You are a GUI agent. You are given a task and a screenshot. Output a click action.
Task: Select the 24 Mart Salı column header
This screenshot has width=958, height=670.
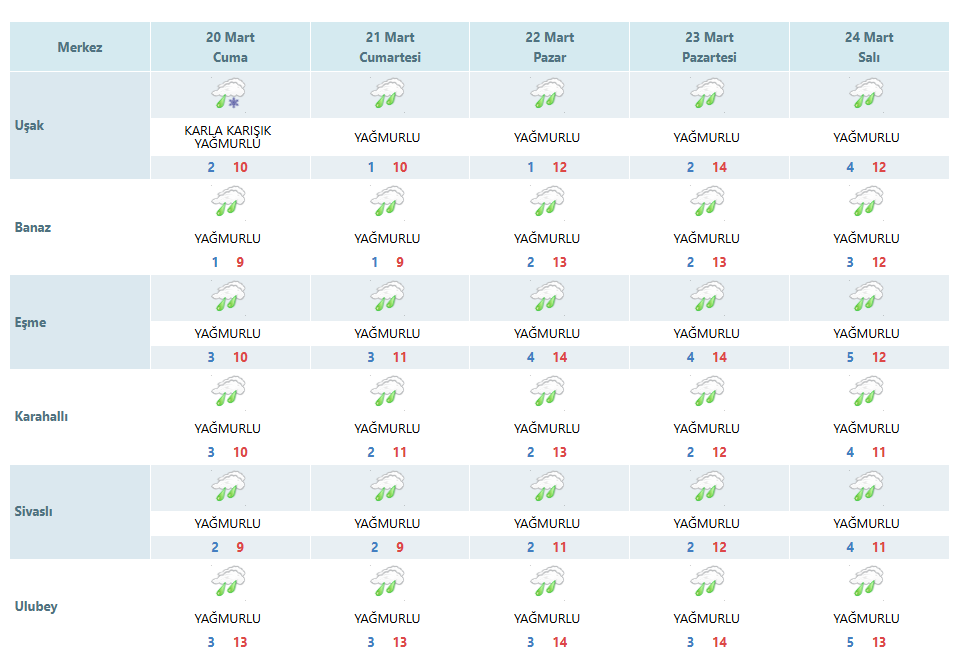(869, 47)
